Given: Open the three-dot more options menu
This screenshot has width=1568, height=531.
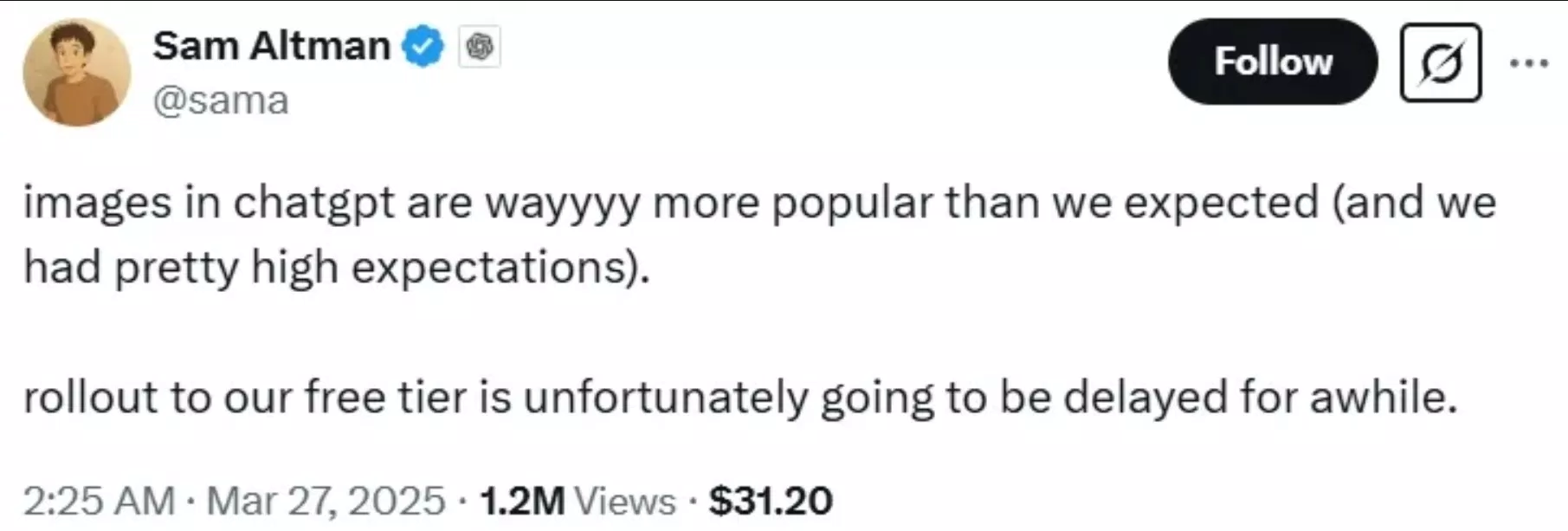Looking at the screenshot, I should point(1529,62).
